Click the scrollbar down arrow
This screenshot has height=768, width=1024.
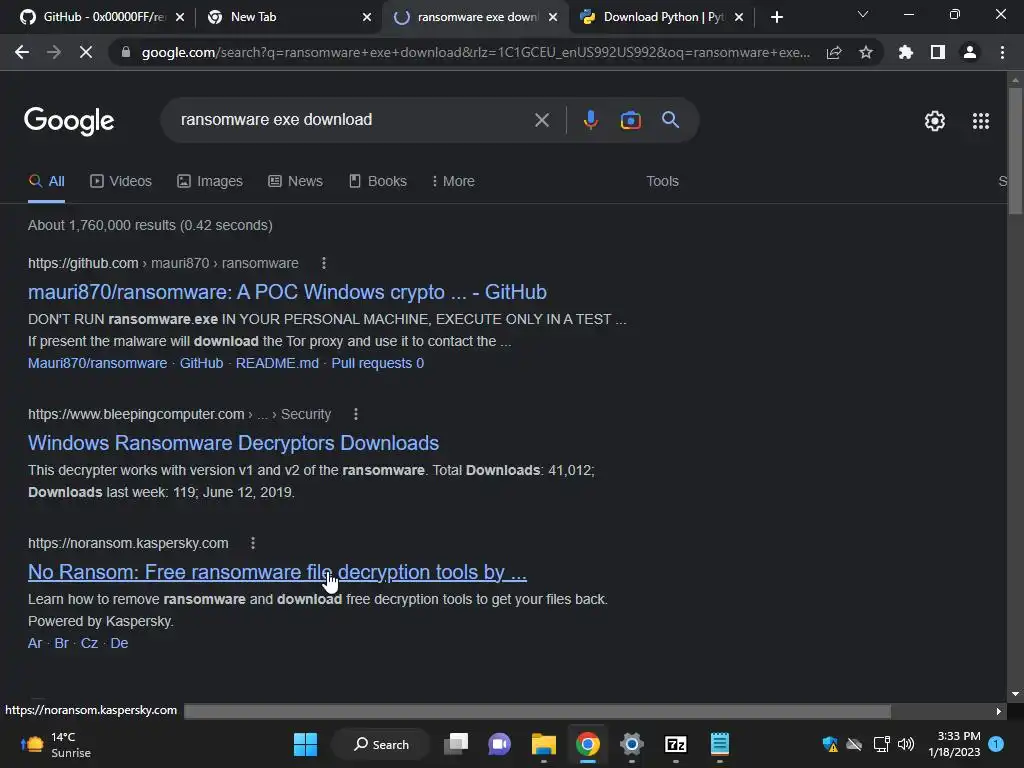1015,694
